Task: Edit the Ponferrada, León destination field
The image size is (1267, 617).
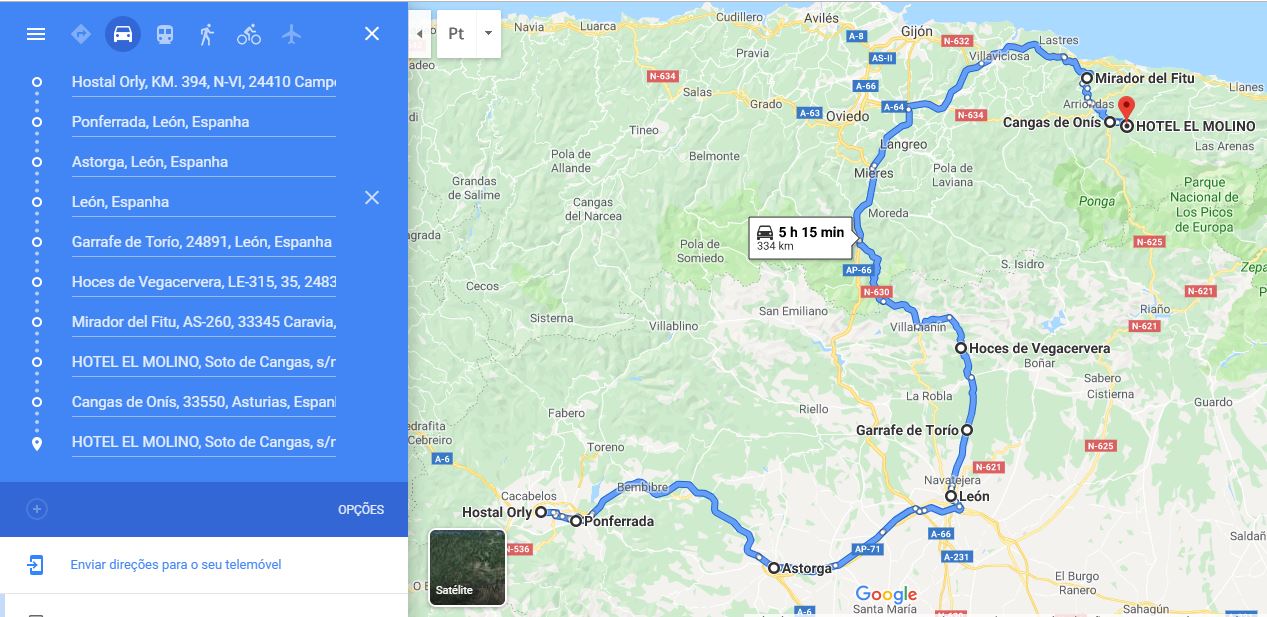Action: 204,122
